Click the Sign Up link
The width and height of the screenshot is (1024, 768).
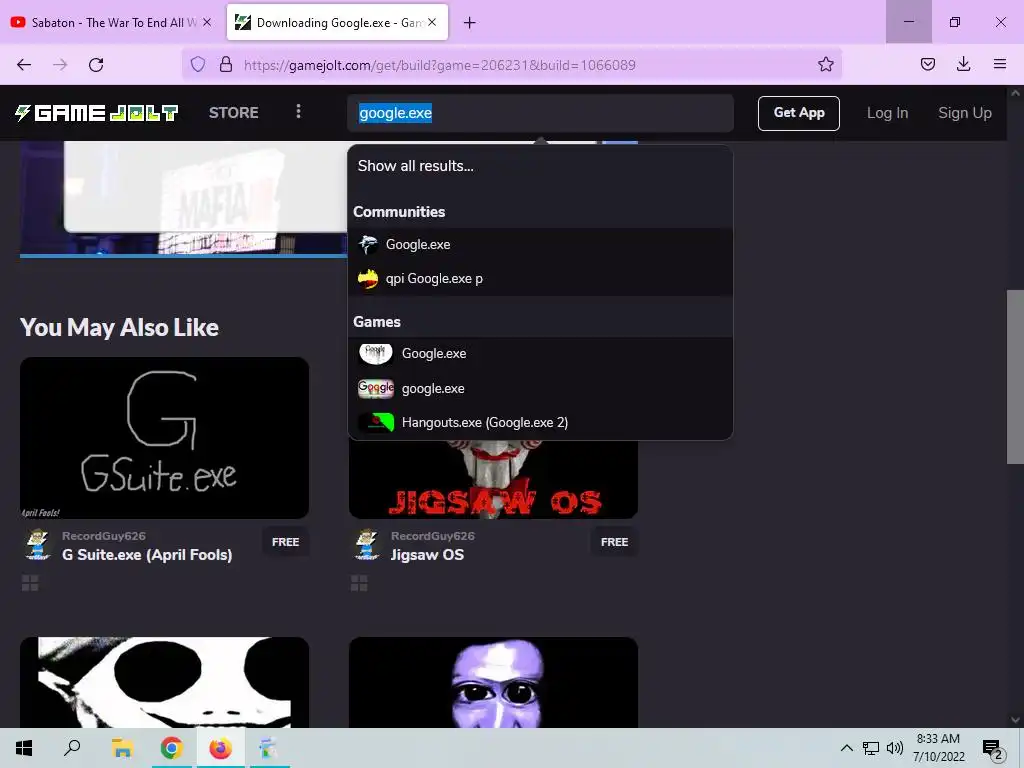[x=965, y=113]
